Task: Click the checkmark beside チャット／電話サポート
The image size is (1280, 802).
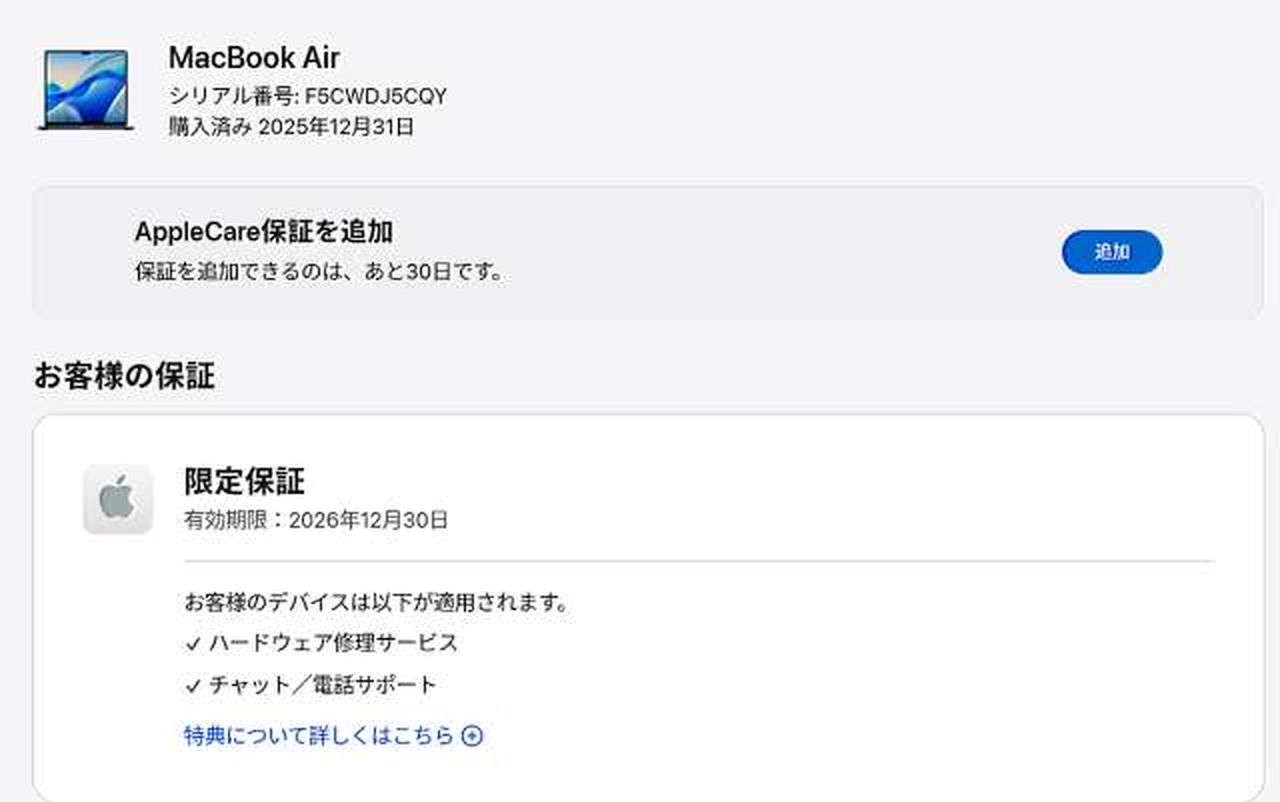Action: [x=193, y=686]
